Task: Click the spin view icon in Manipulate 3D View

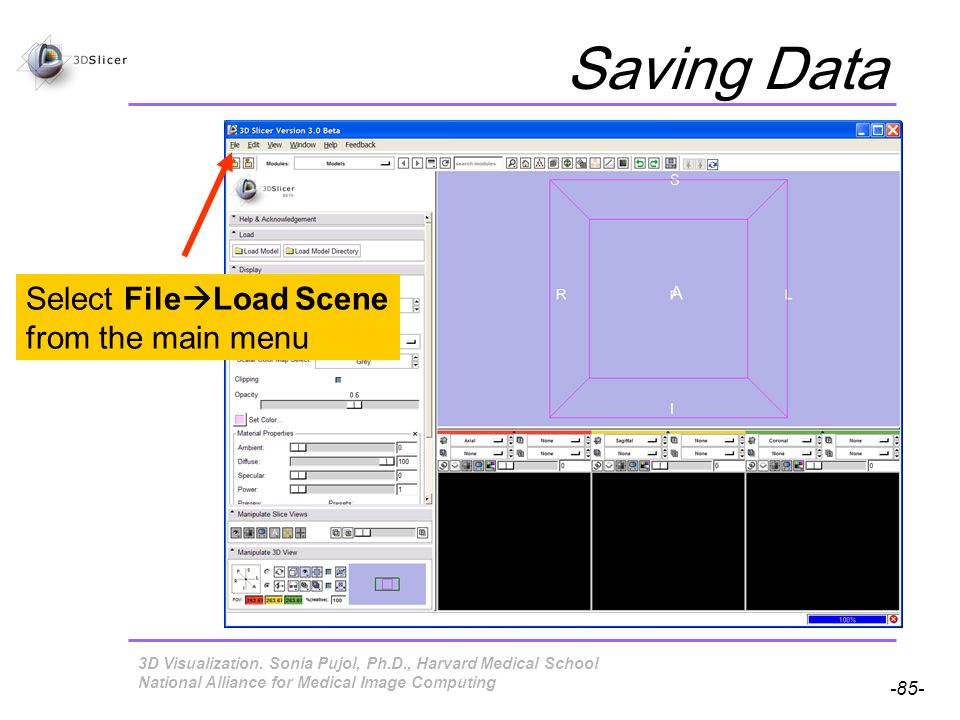Action: tap(279, 572)
